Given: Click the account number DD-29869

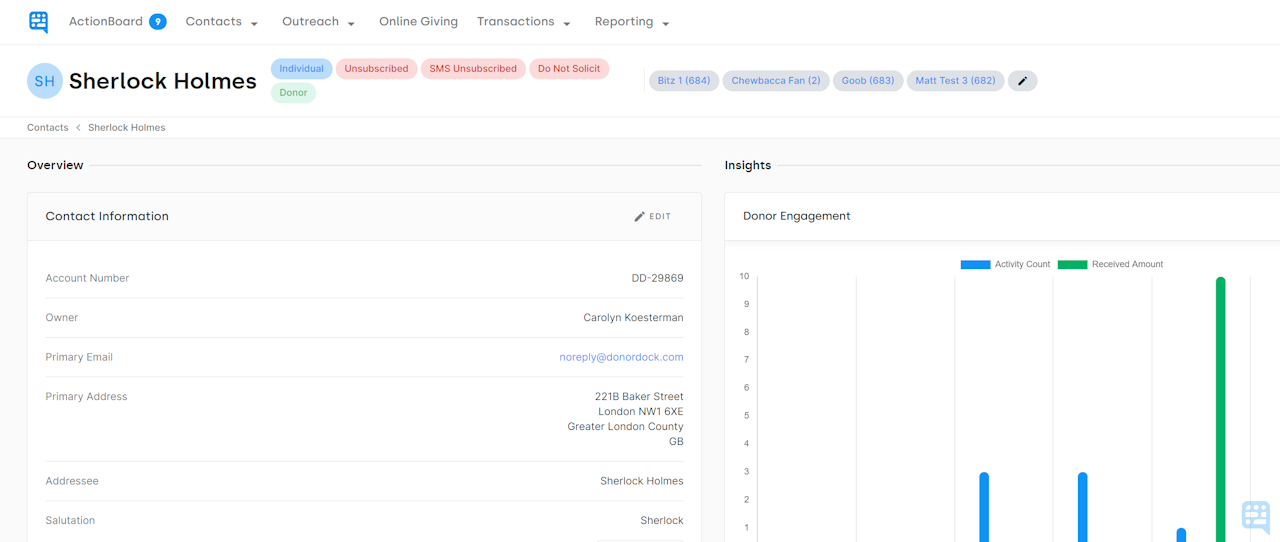Looking at the screenshot, I should tap(658, 278).
